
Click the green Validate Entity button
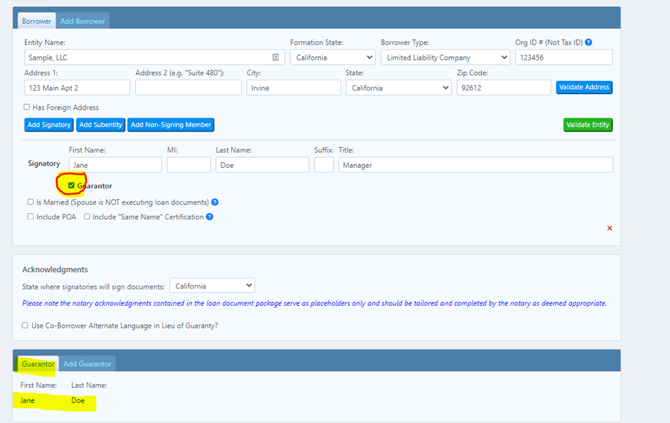coord(588,125)
